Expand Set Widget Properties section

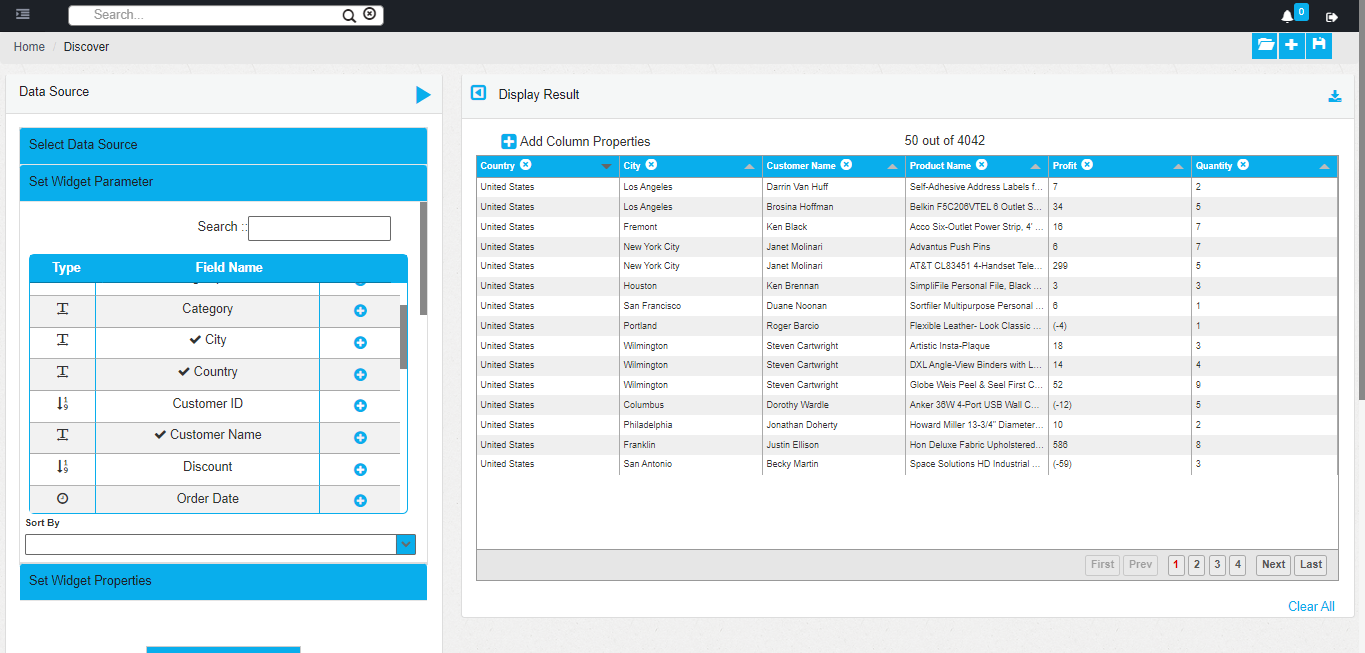point(223,581)
